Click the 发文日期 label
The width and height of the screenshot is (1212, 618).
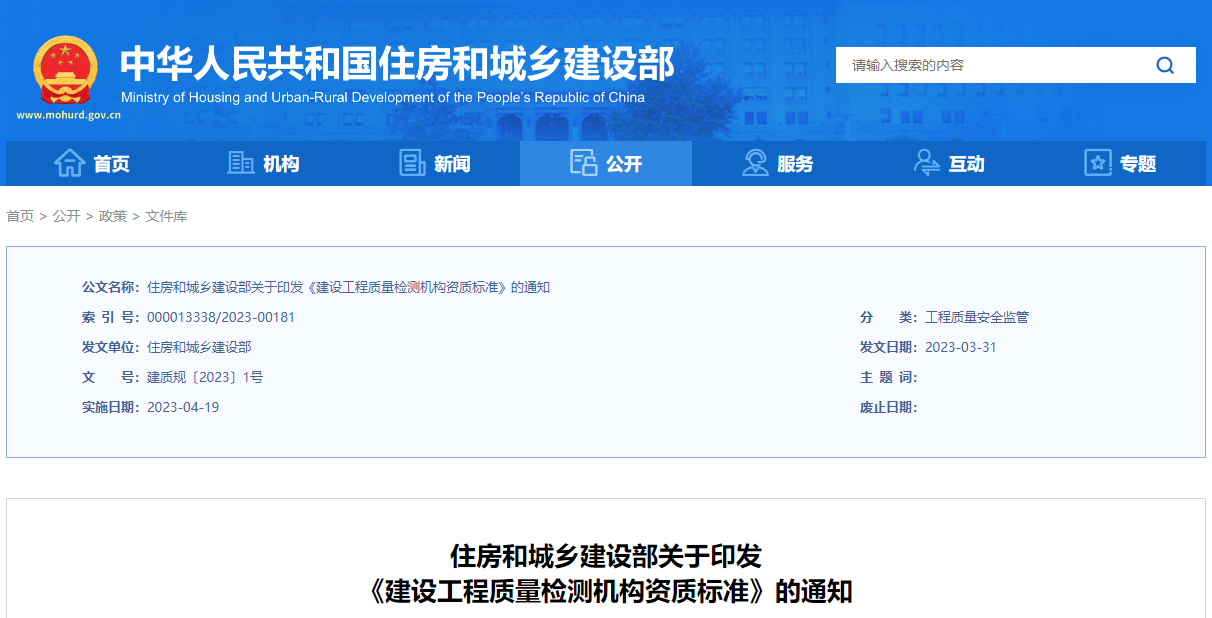pyautogui.click(x=889, y=347)
